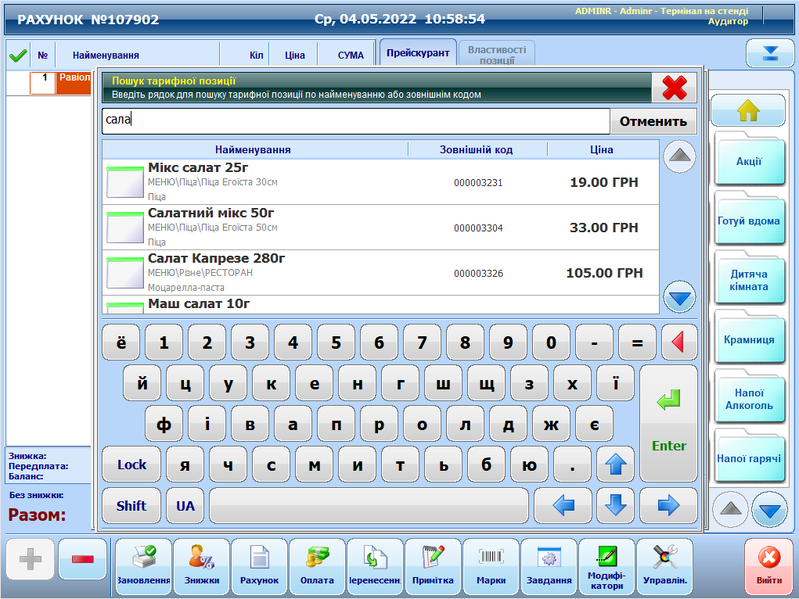Click the Отменить button

point(654,121)
